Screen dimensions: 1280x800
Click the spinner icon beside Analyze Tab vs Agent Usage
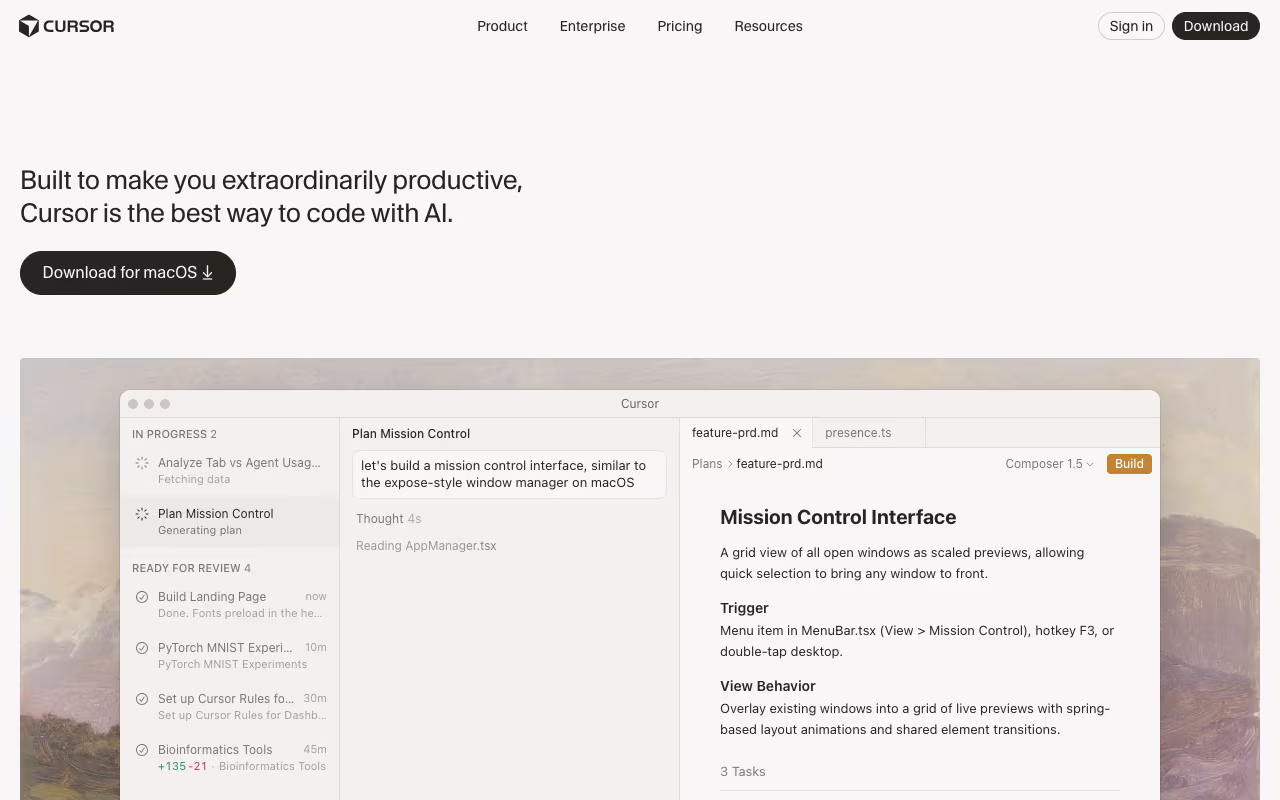coord(142,463)
